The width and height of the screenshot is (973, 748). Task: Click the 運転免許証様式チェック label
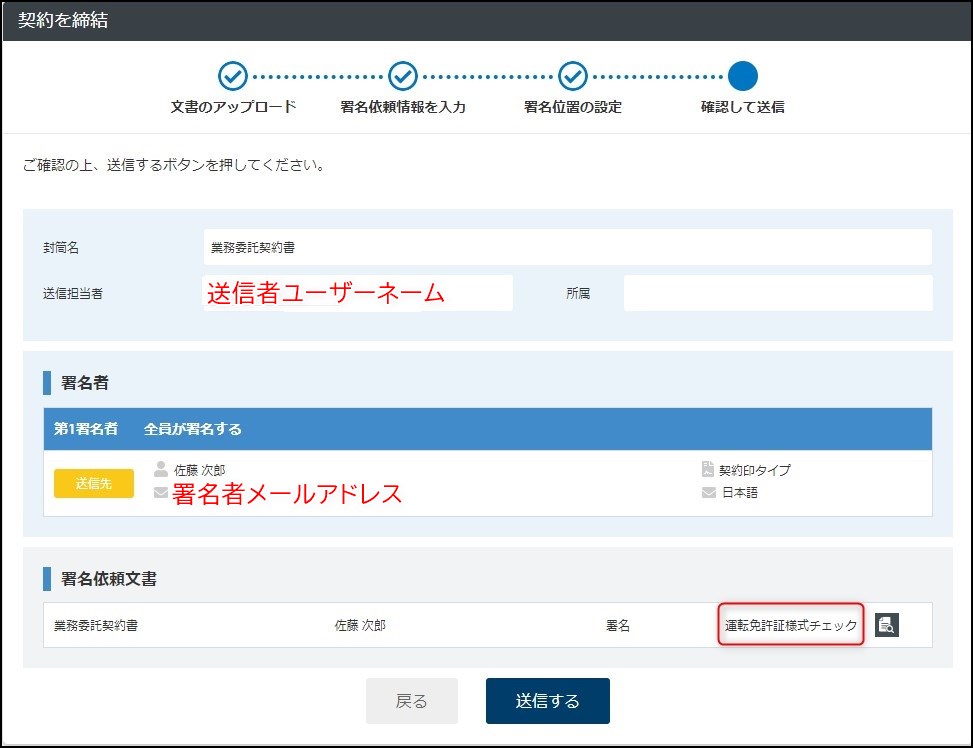click(x=790, y=625)
